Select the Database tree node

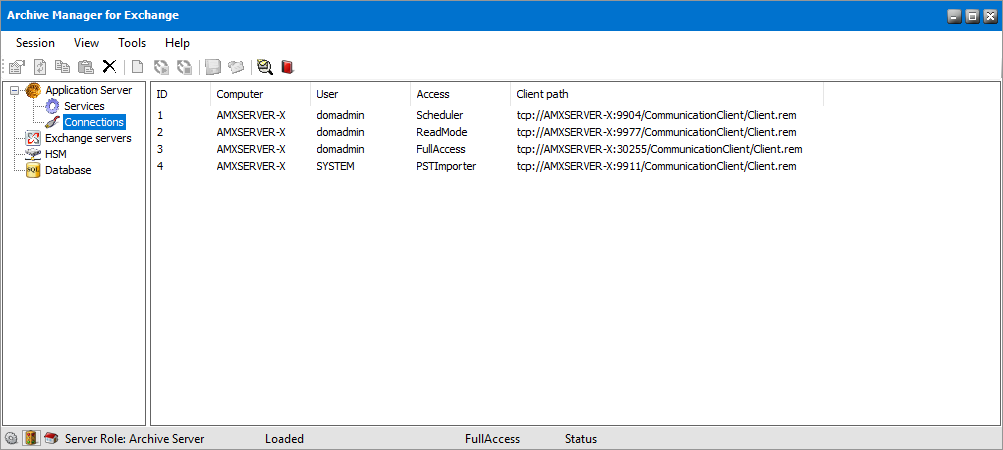click(68, 170)
